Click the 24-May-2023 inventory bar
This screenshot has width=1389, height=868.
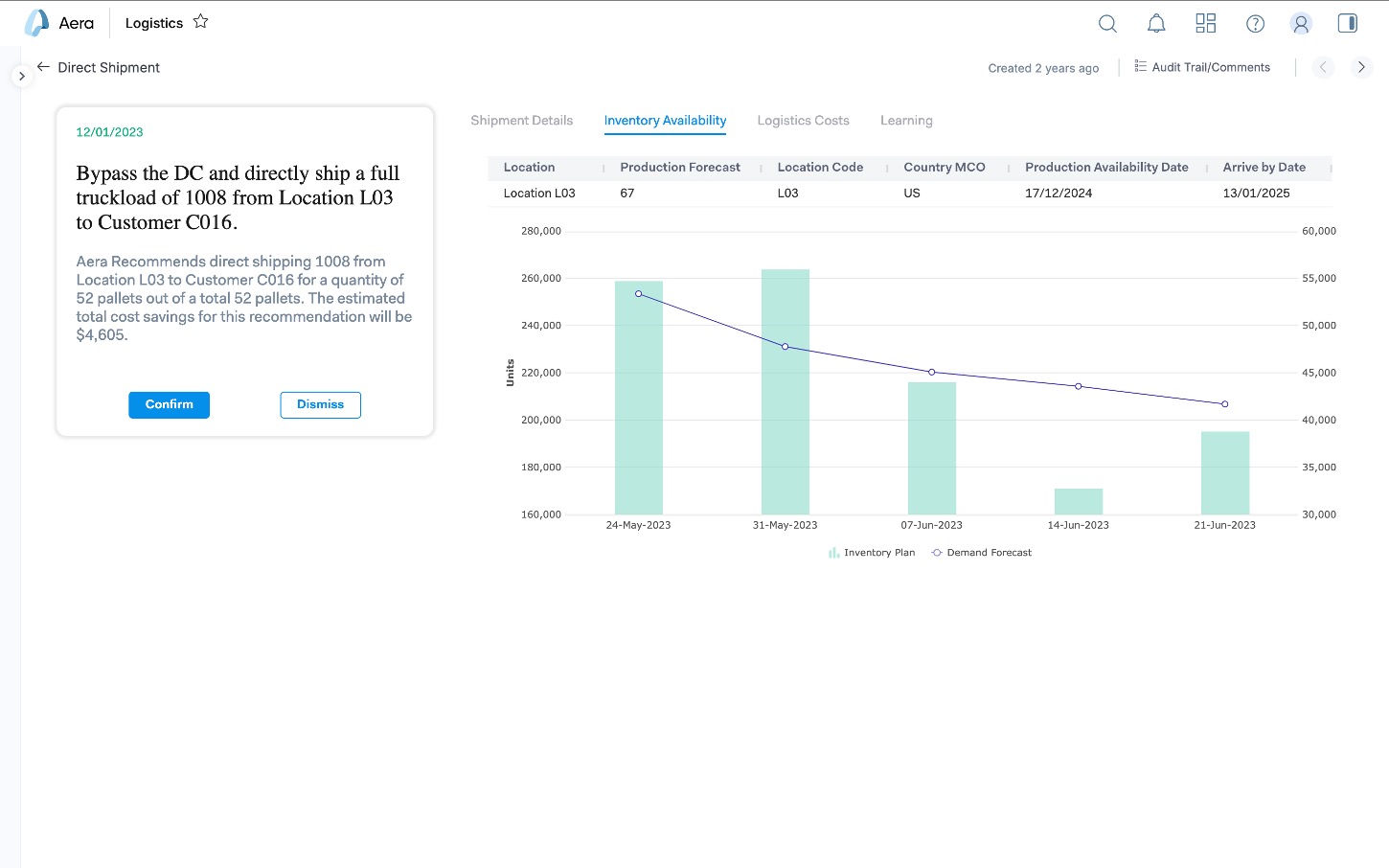click(639, 398)
